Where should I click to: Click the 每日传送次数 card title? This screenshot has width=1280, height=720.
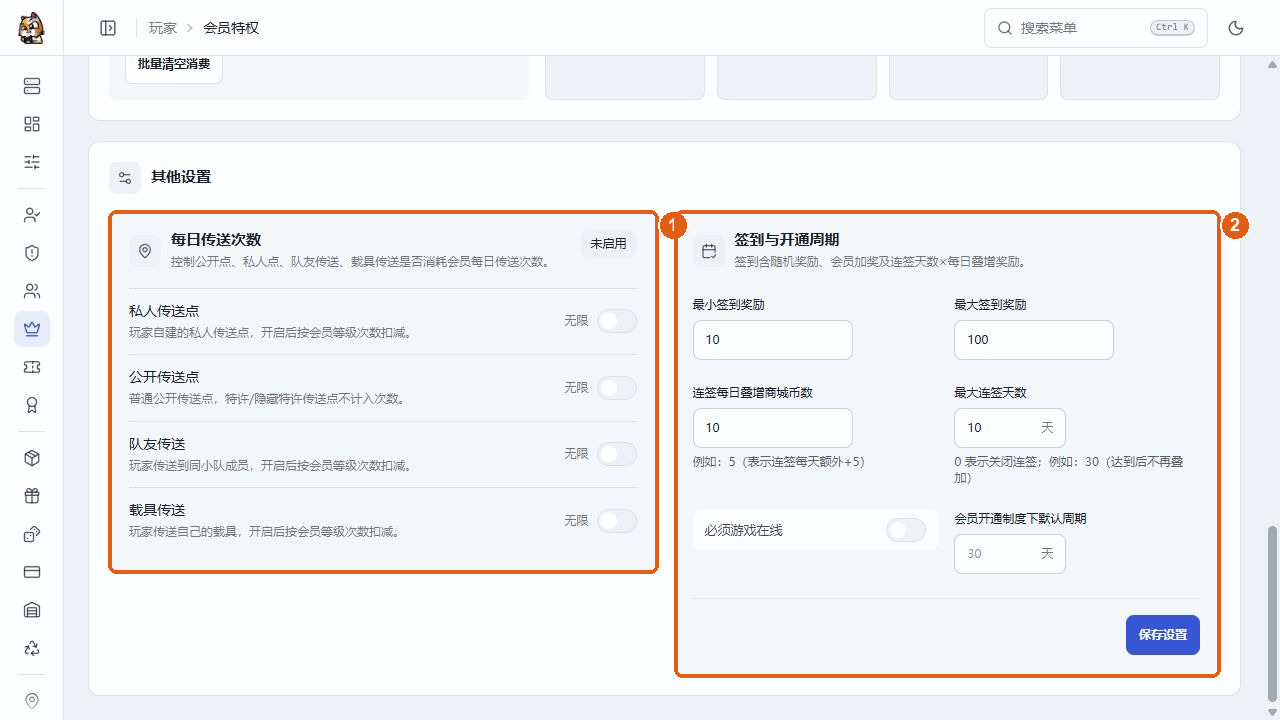(x=216, y=239)
